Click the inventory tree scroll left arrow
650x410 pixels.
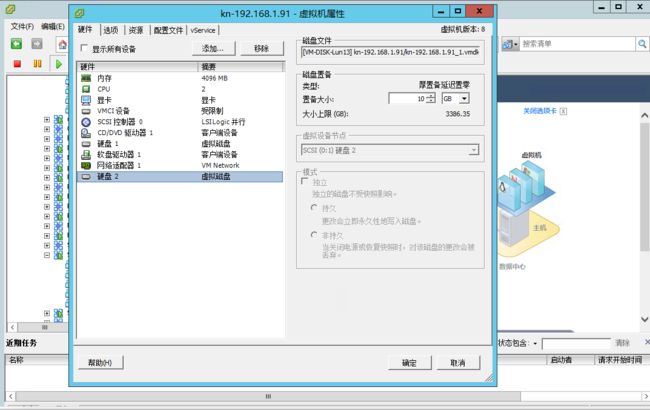12,327
